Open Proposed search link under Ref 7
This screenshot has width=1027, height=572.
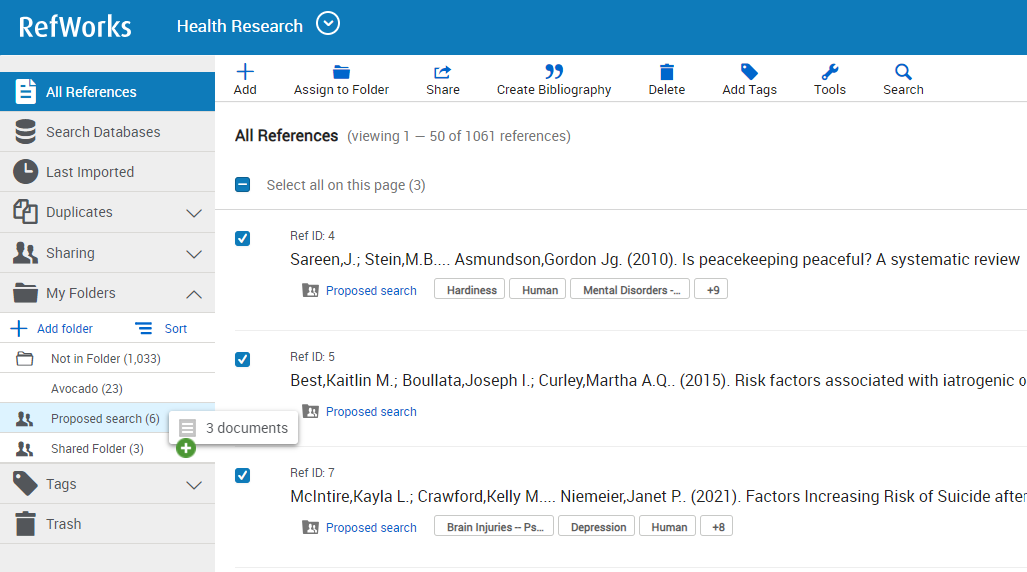click(371, 527)
